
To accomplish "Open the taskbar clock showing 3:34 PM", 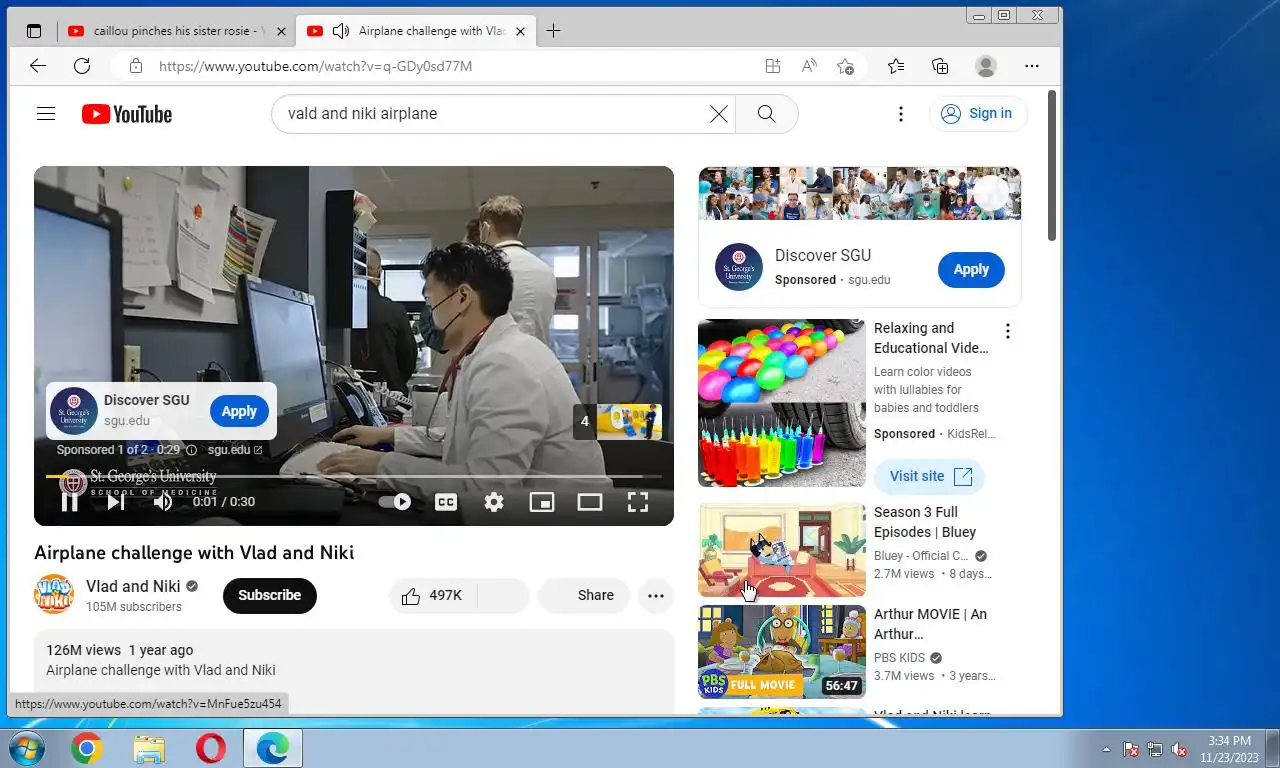I will tap(1230, 748).
